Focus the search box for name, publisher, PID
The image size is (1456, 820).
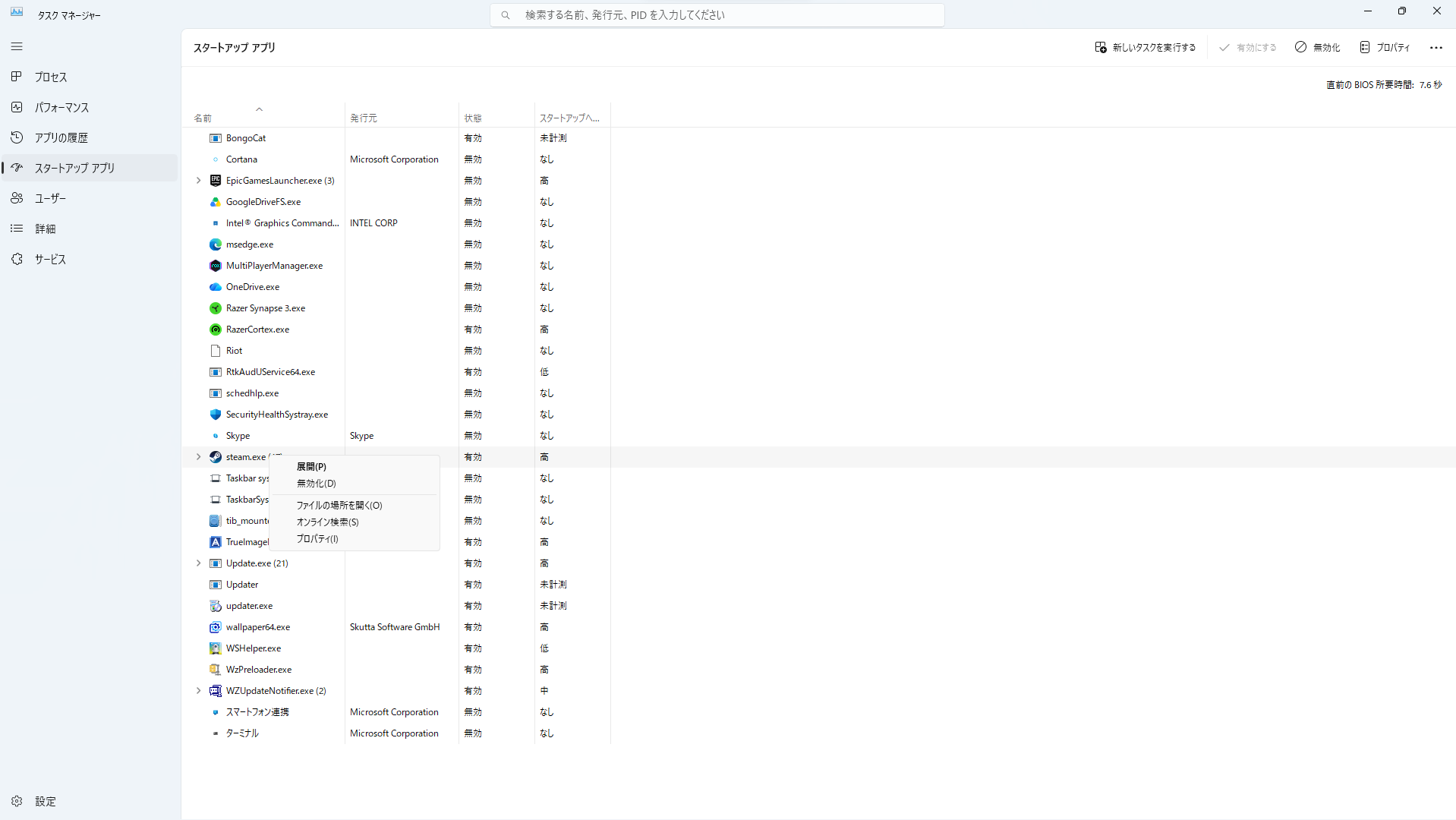pyautogui.click(x=717, y=15)
